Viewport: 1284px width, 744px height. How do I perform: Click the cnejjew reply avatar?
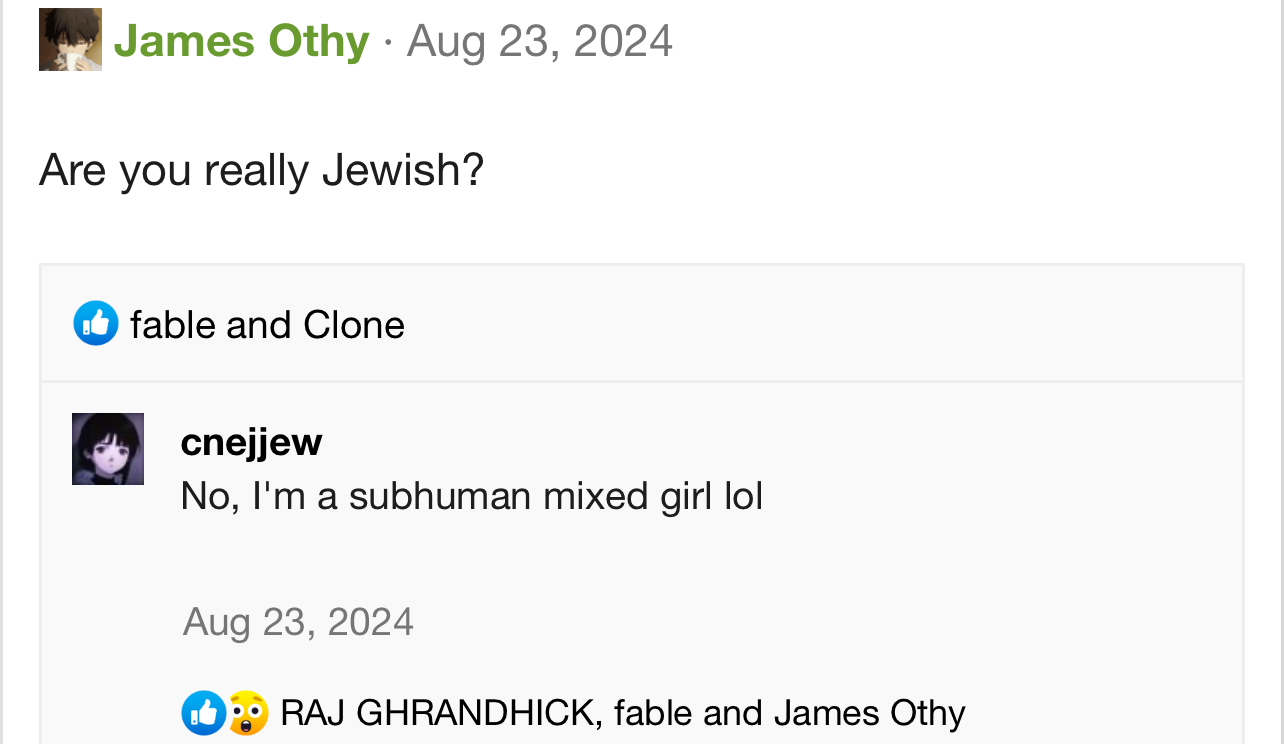(x=108, y=449)
